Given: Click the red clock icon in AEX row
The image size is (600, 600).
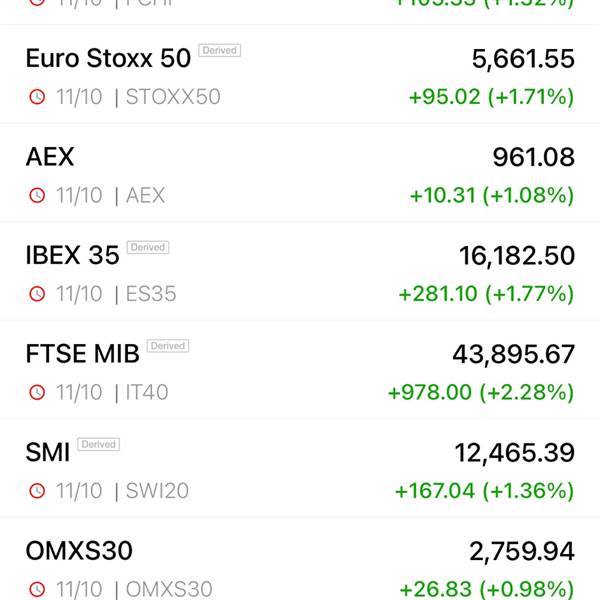Looking at the screenshot, I should (x=37, y=195).
